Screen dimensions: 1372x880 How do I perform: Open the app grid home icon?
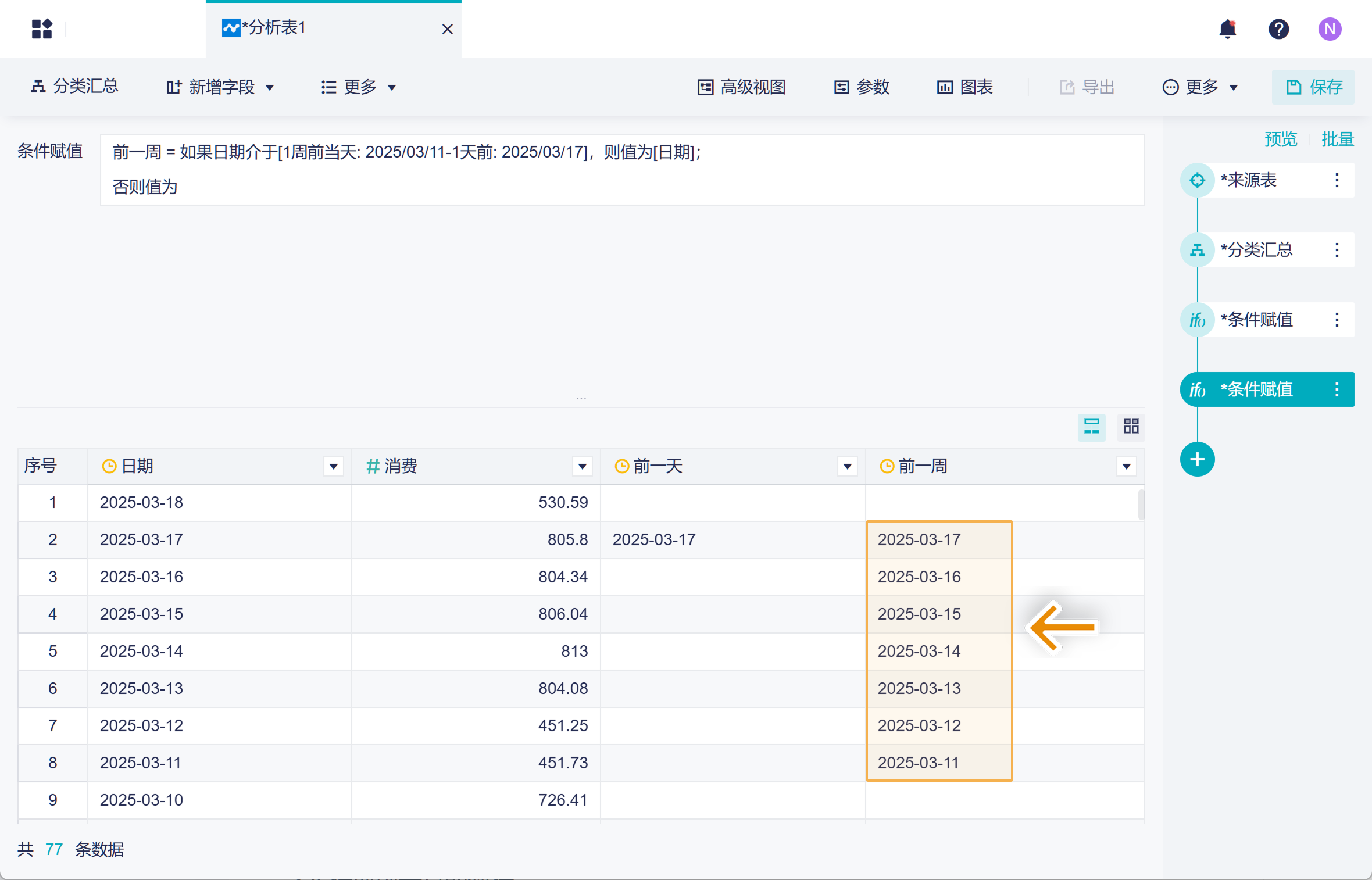(x=42, y=28)
